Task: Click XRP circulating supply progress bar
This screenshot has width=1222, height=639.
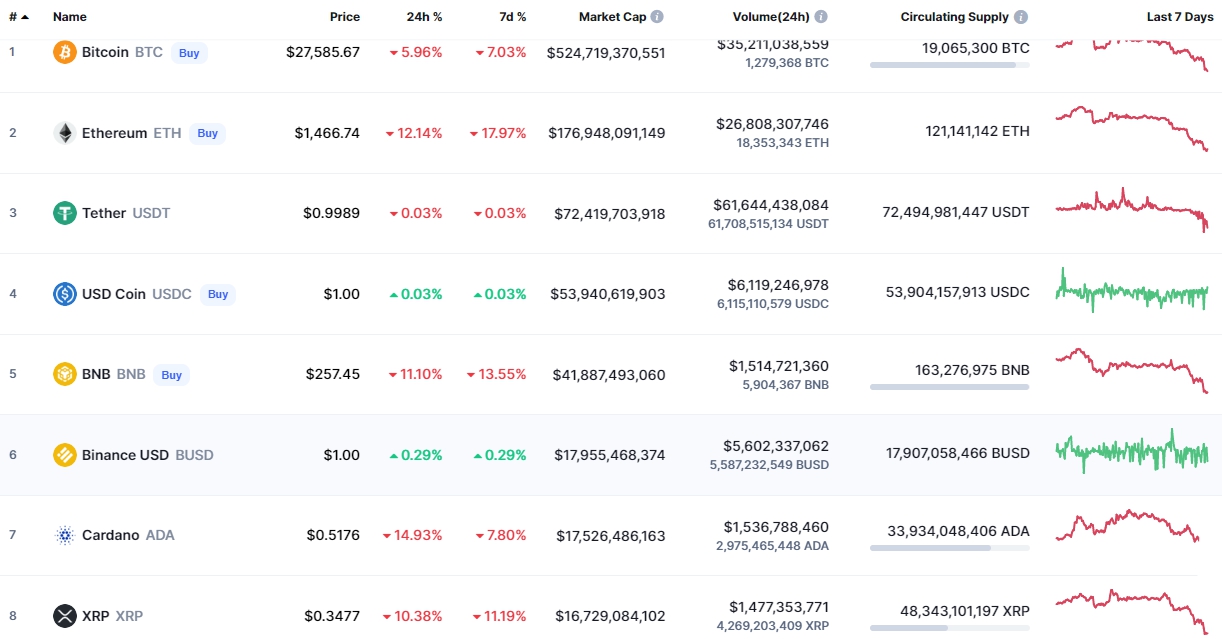Action: point(949,628)
